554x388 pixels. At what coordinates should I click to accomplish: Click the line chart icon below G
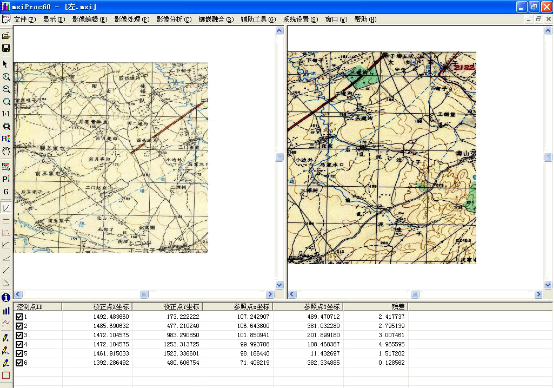tap(6, 208)
